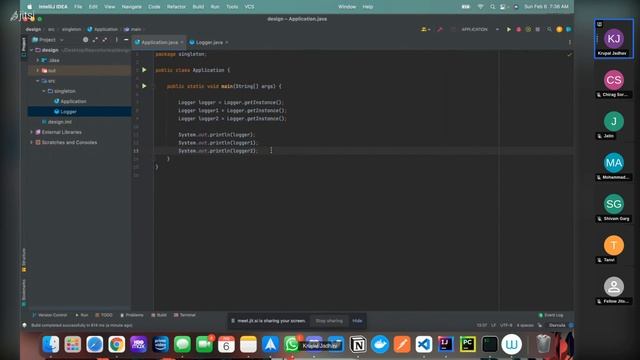640x360 pixels.
Task: Toggle the Bookmarks vertical side tab
Action: click(24, 292)
